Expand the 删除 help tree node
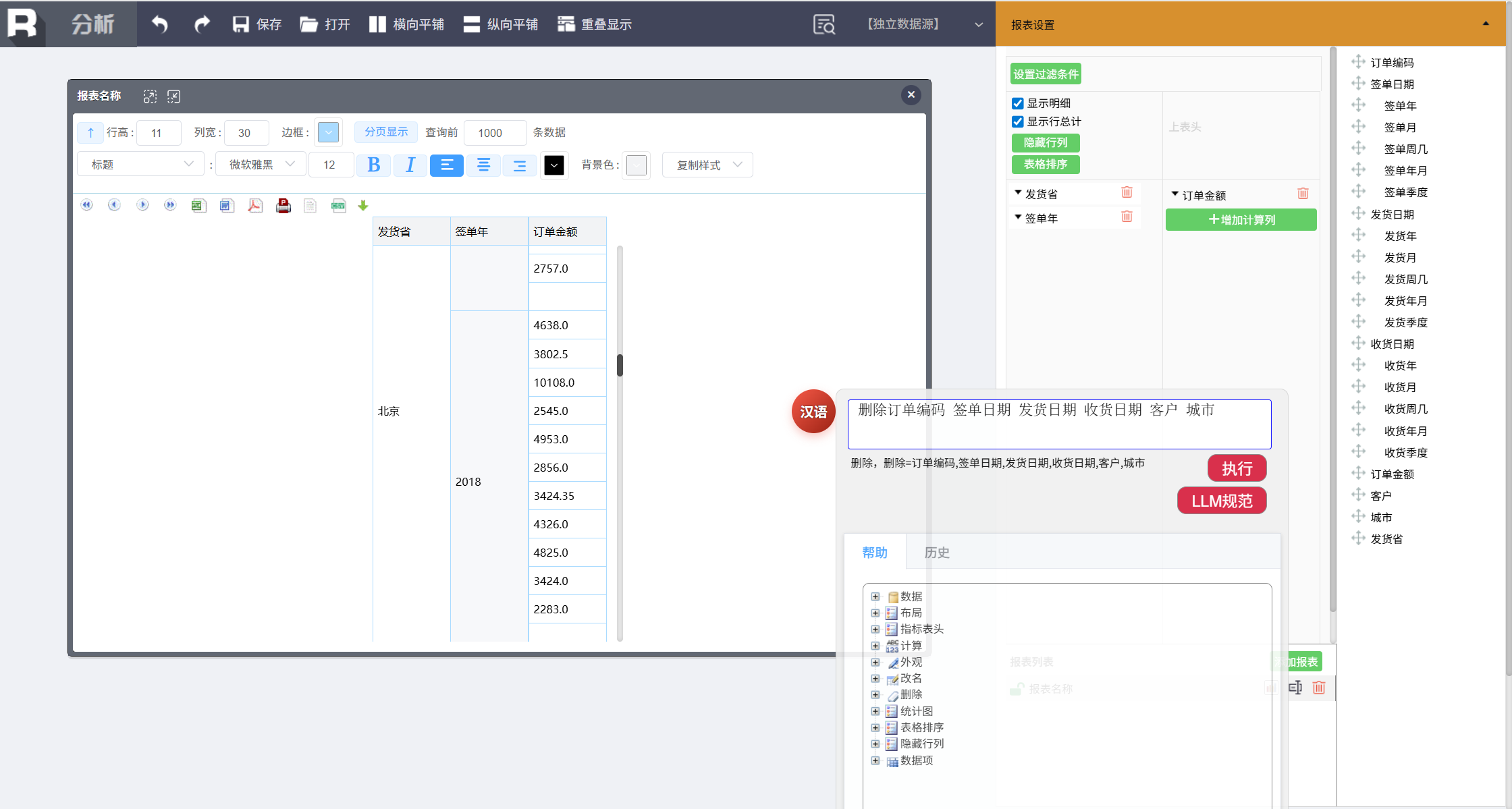 point(875,695)
